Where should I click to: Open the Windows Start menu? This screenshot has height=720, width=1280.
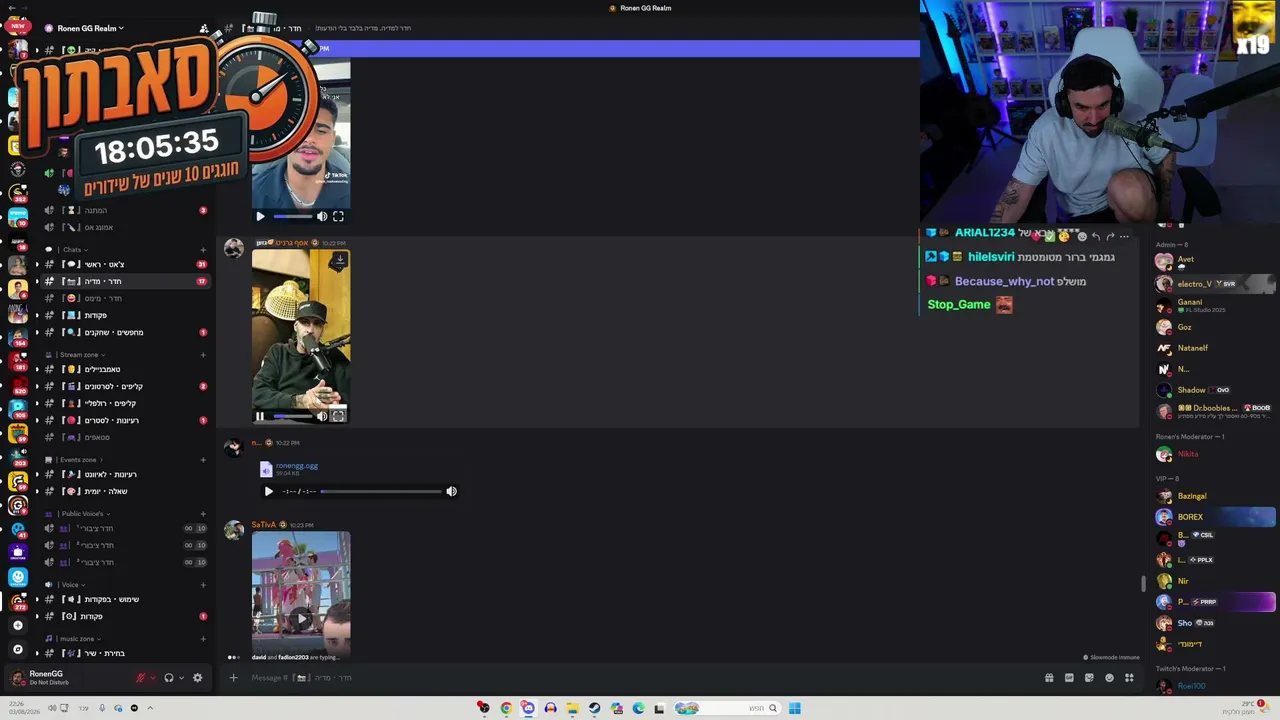click(x=794, y=708)
